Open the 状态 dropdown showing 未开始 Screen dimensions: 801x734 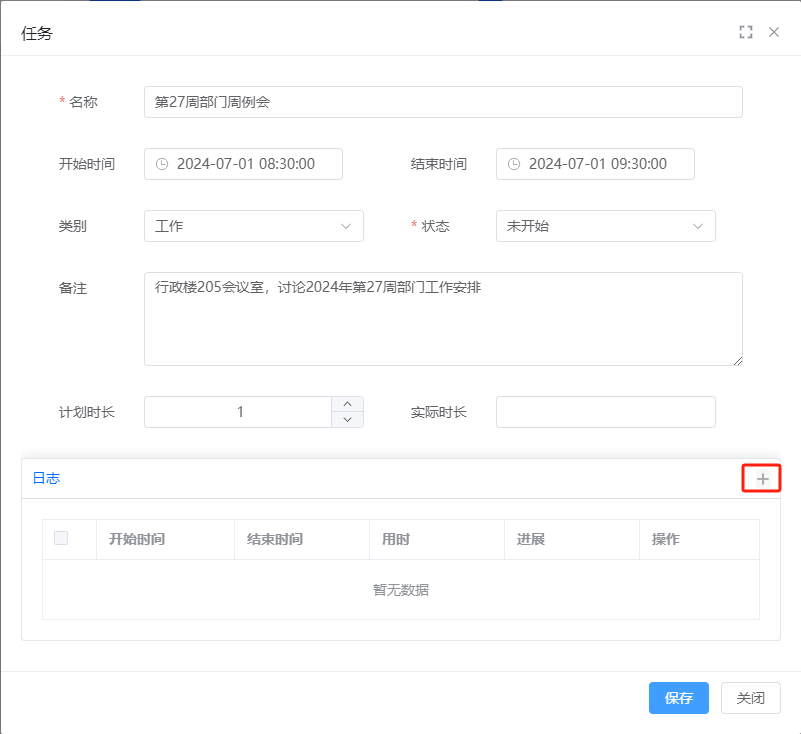click(x=605, y=226)
